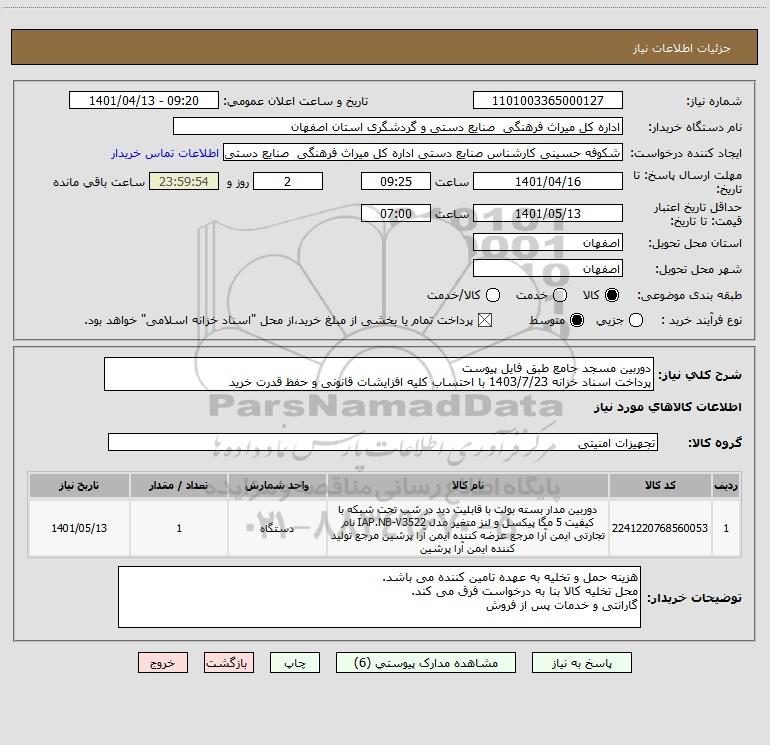Click the چاپ print button
Viewport: 770px width, 745px height.
pos(295,662)
